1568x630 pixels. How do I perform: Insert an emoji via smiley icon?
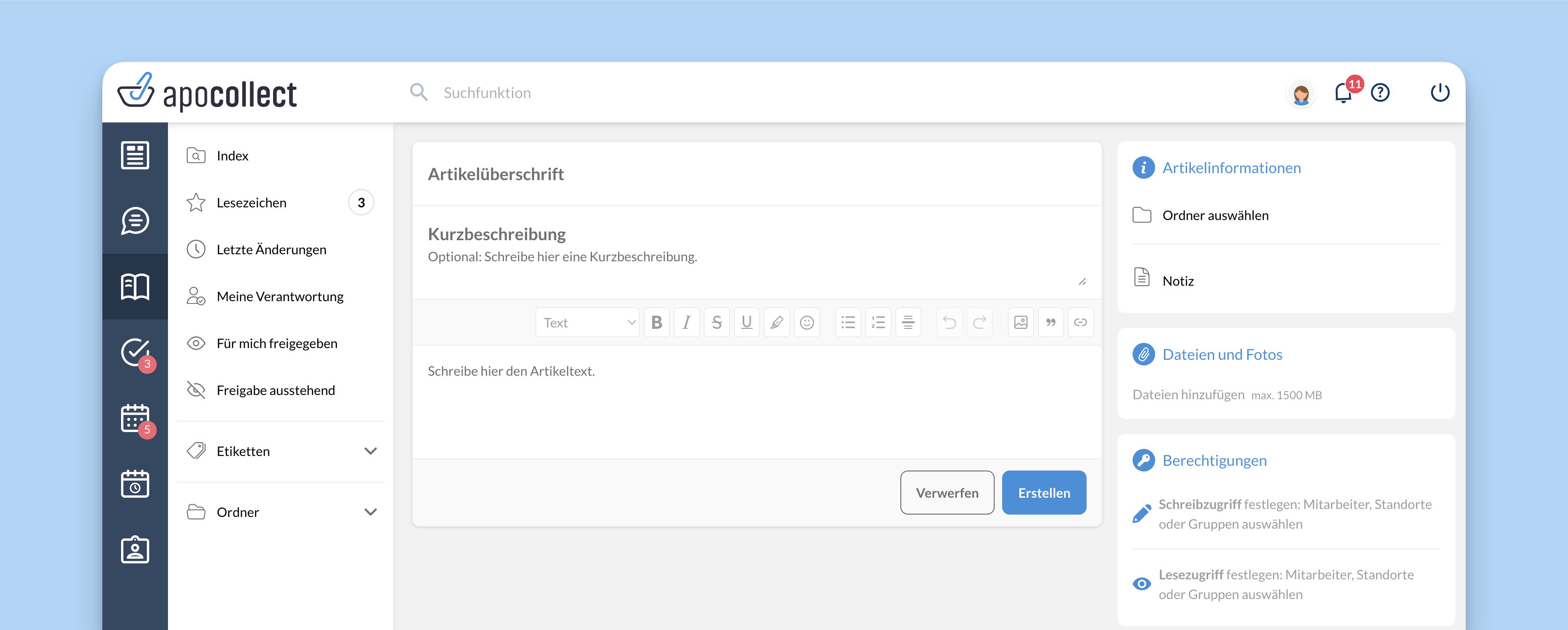coord(807,323)
